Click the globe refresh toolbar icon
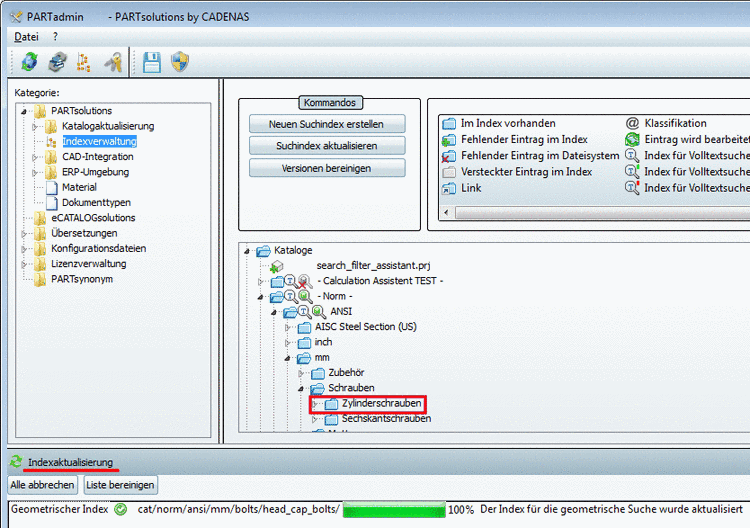The image size is (750, 528). (x=30, y=62)
